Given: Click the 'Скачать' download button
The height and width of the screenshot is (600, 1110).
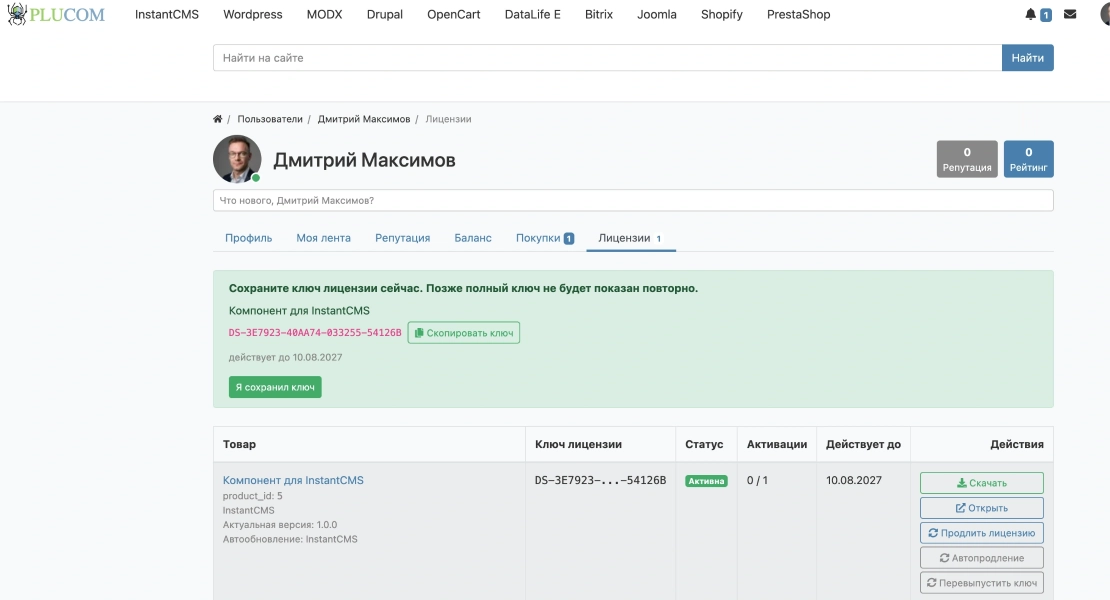Looking at the screenshot, I should 981,483.
